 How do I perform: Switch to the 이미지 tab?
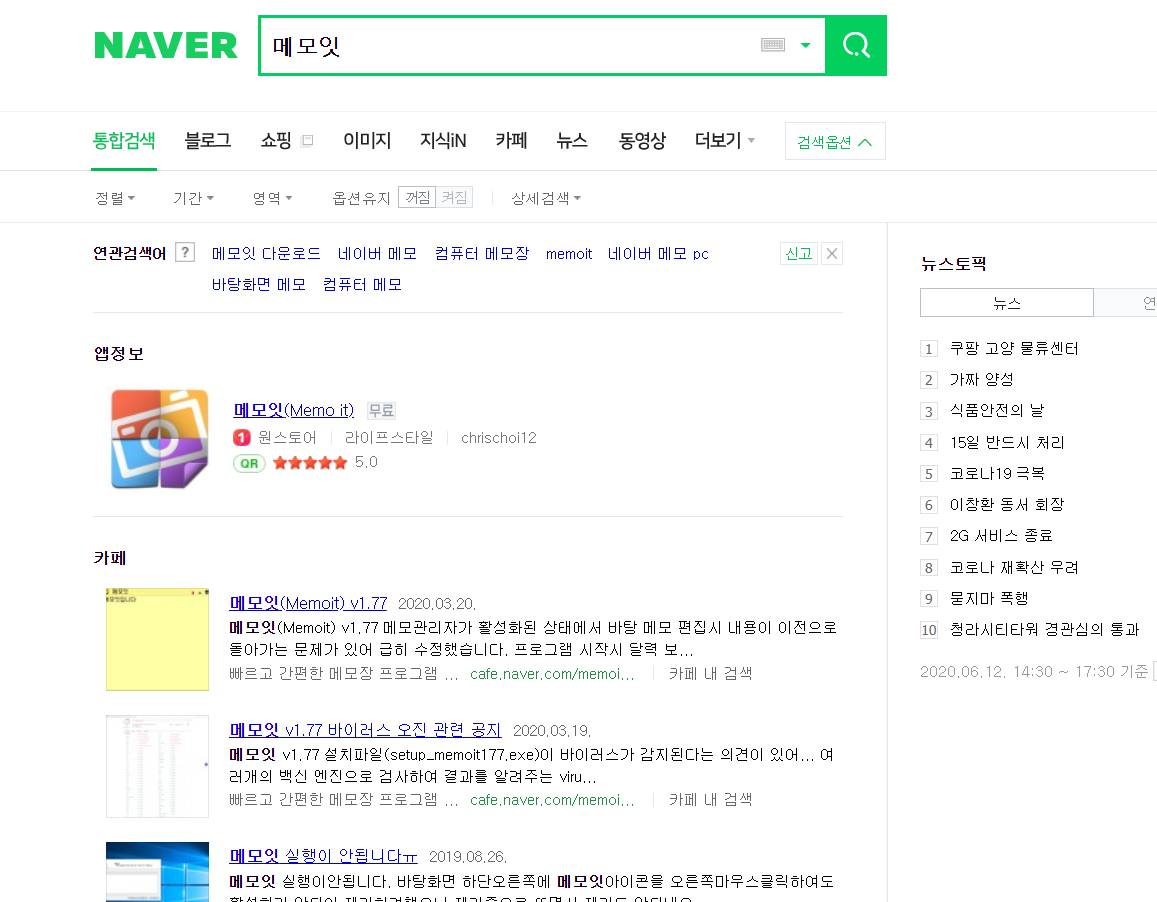(367, 141)
